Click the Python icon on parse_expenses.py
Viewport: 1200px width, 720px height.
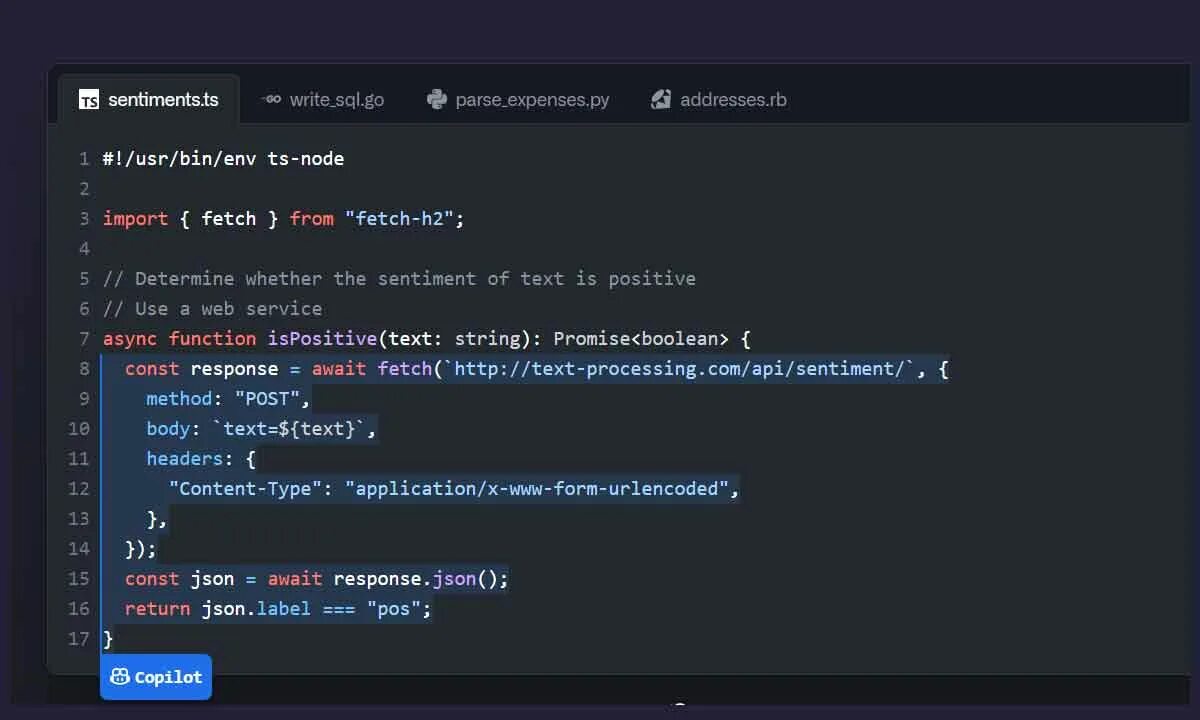point(436,99)
